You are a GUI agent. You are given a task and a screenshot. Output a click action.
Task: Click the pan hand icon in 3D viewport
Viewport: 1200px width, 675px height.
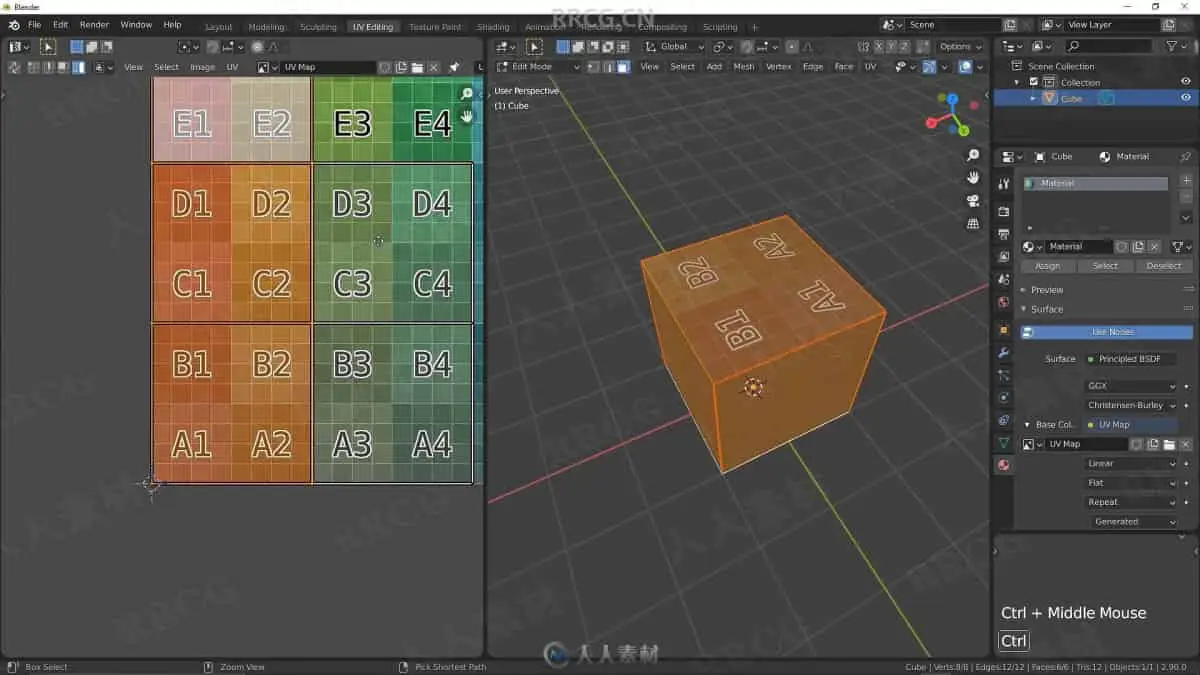tap(972, 178)
